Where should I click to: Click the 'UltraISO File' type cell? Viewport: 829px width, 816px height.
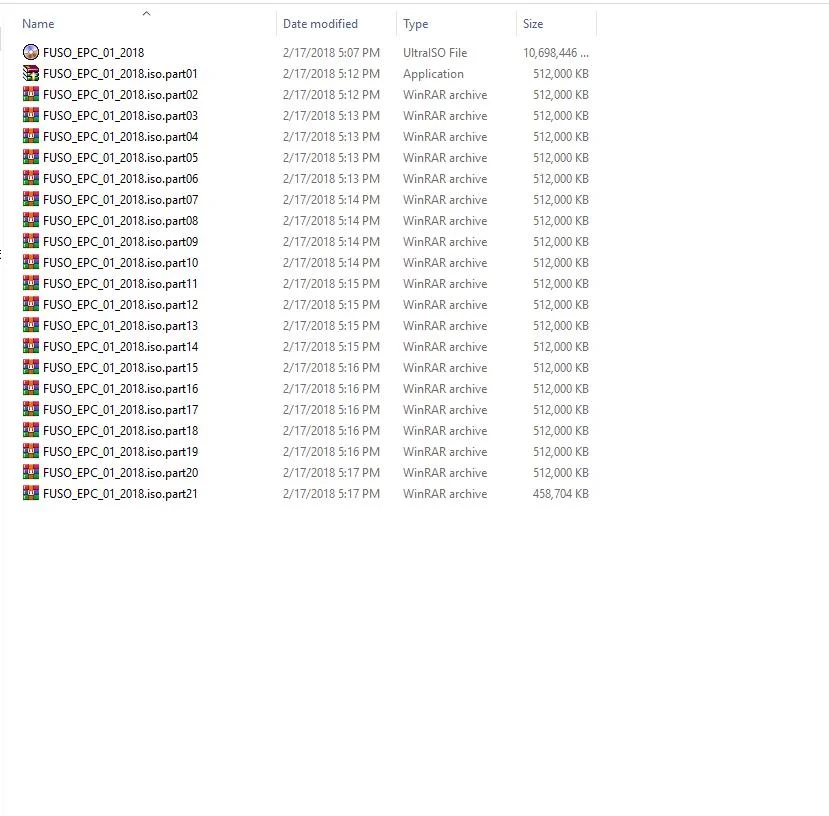click(435, 53)
